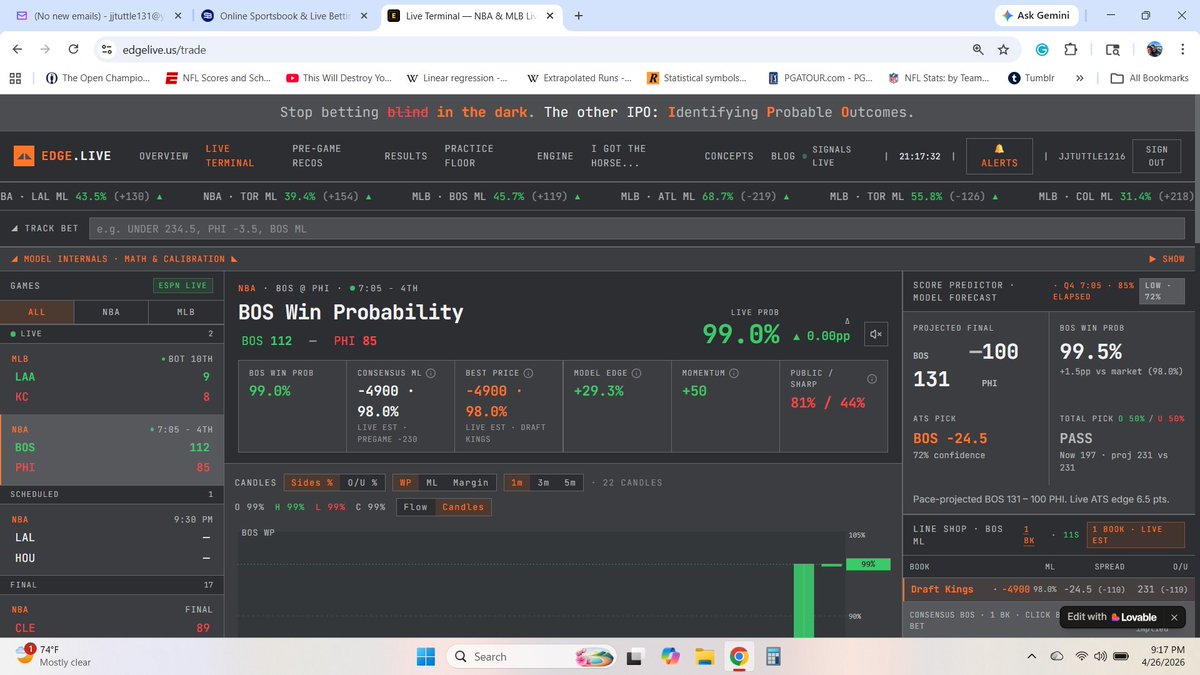Image resolution: width=1200 pixels, height=675 pixels.
Task: Open the Overview nav item
Action: [x=164, y=156]
